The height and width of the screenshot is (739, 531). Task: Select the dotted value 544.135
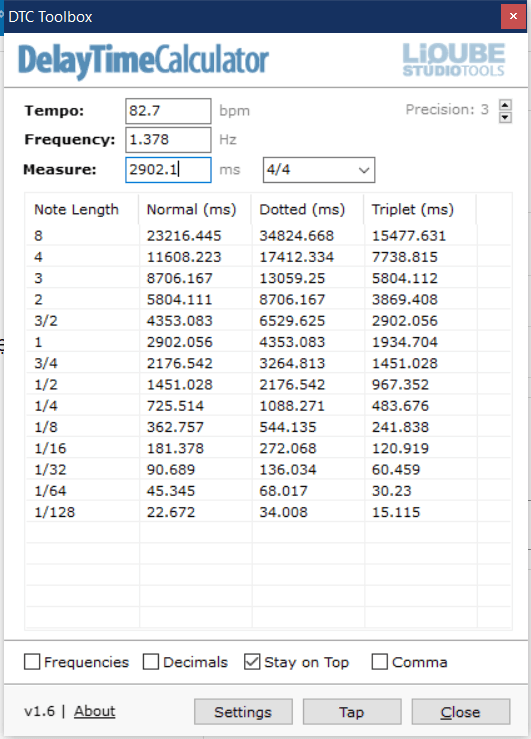(288, 427)
